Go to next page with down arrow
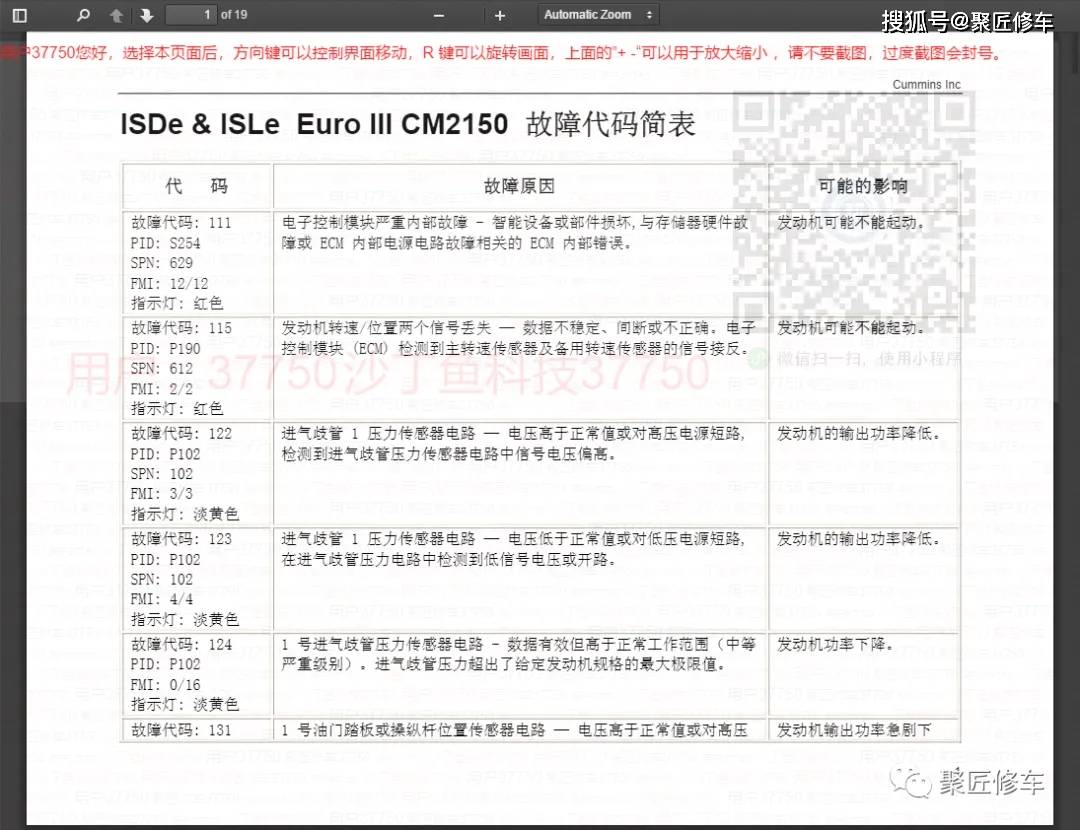The image size is (1080, 830). [x=146, y=15]
